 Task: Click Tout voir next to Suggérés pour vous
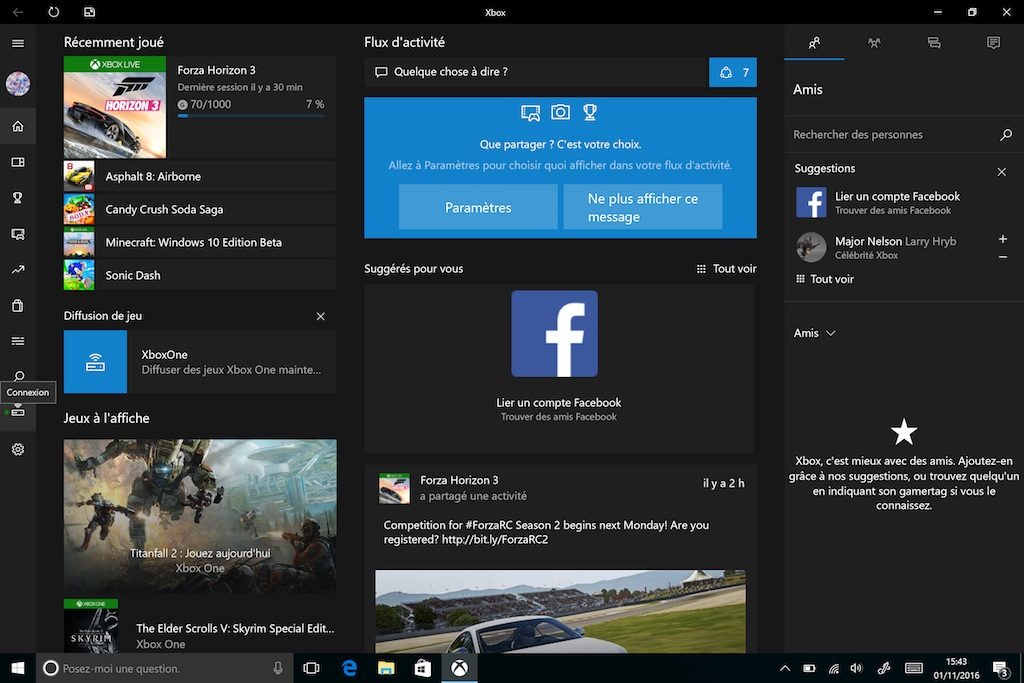point(726,268)
